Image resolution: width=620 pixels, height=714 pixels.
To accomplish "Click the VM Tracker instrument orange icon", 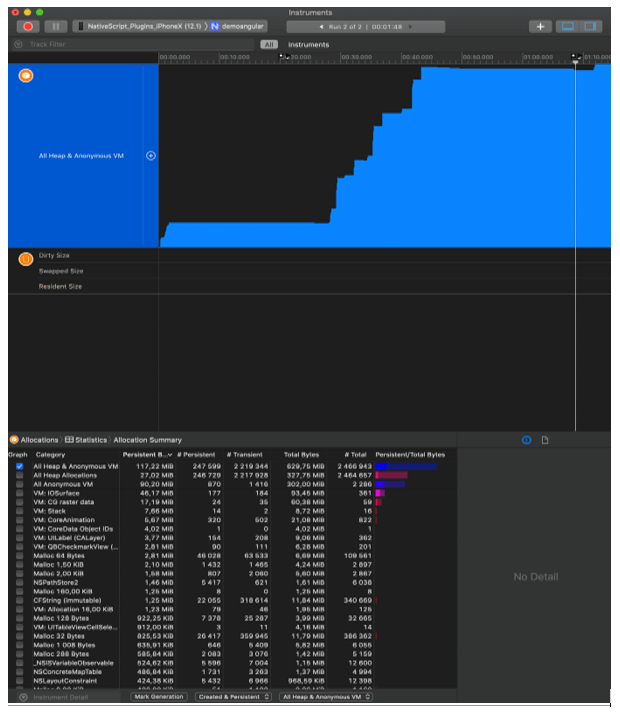I will [25, 259].
